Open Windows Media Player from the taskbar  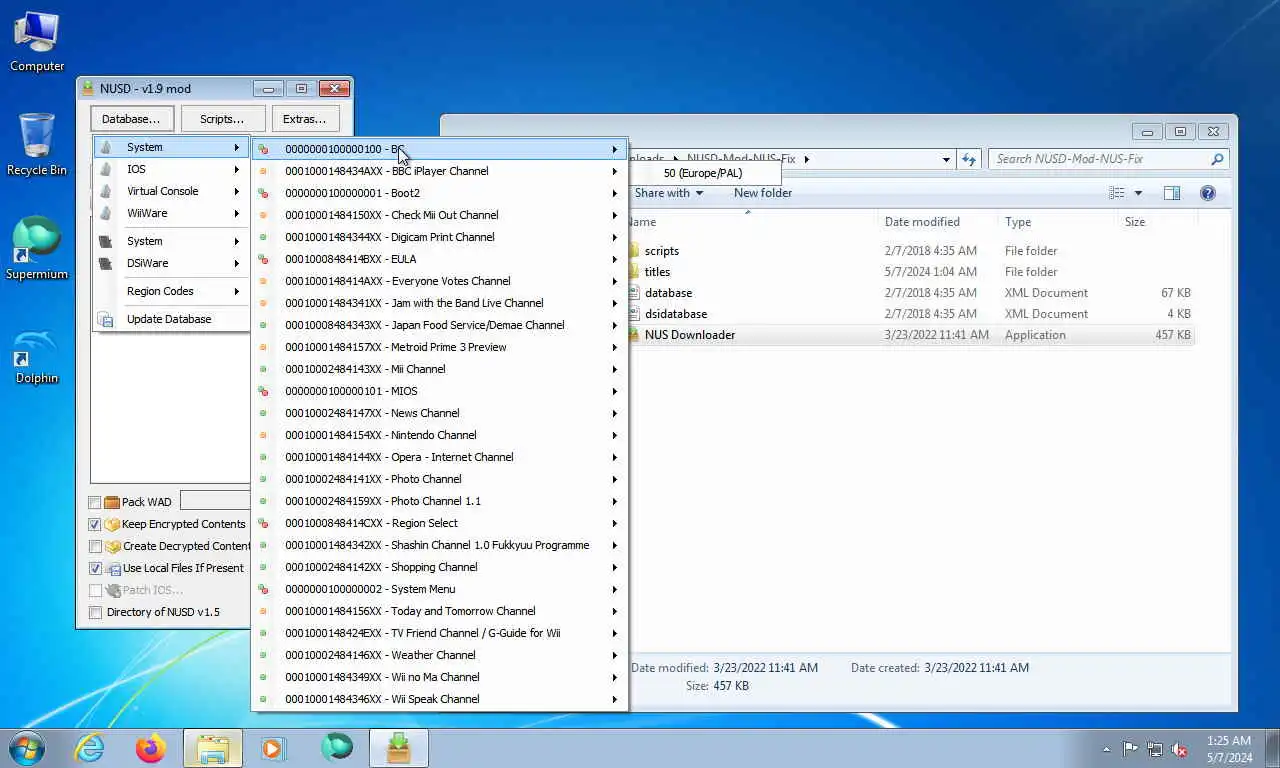pyautogui.click(x=272, y=748)
